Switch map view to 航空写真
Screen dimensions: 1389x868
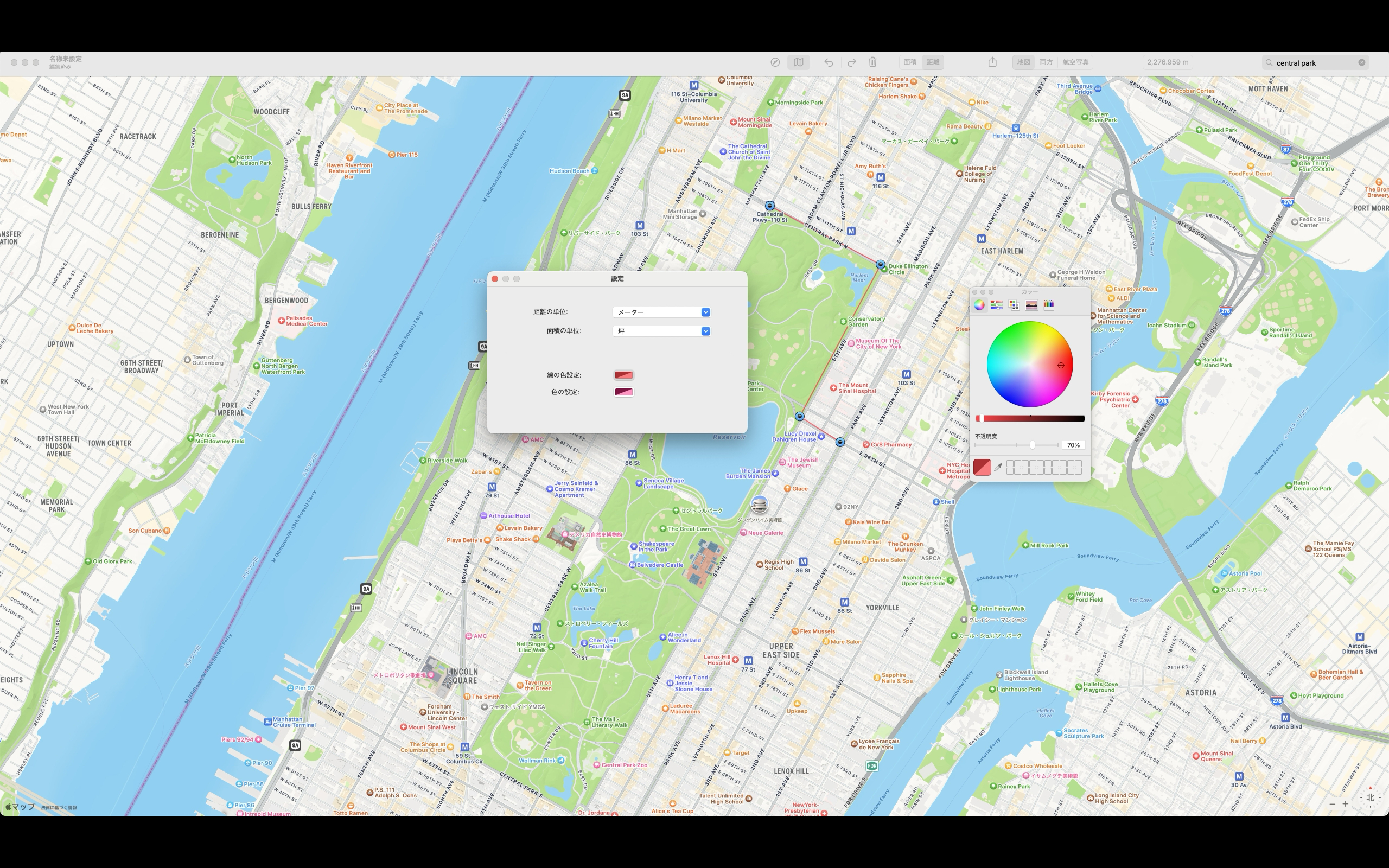pos(1075,62)
